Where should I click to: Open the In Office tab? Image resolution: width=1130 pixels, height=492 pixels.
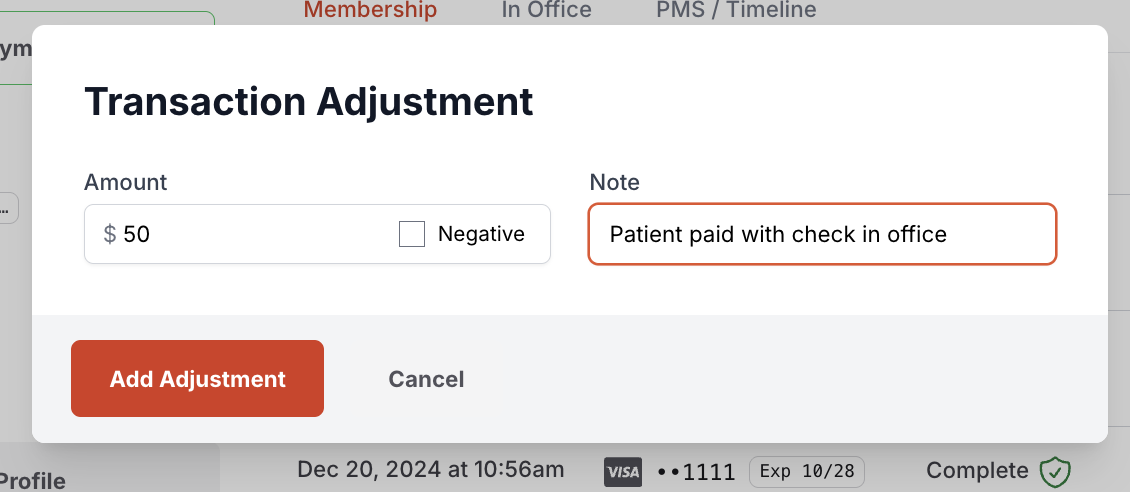pyautogui.click(x=546, y=10)
